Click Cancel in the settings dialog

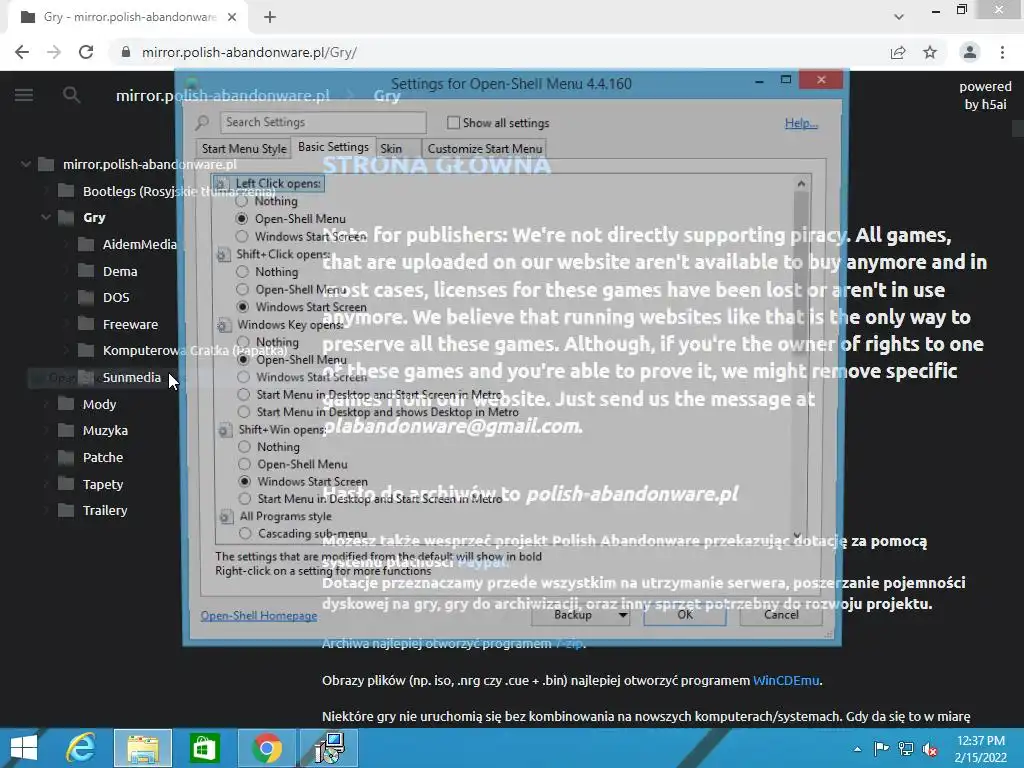pyautogui.click(x=781, y=615)
